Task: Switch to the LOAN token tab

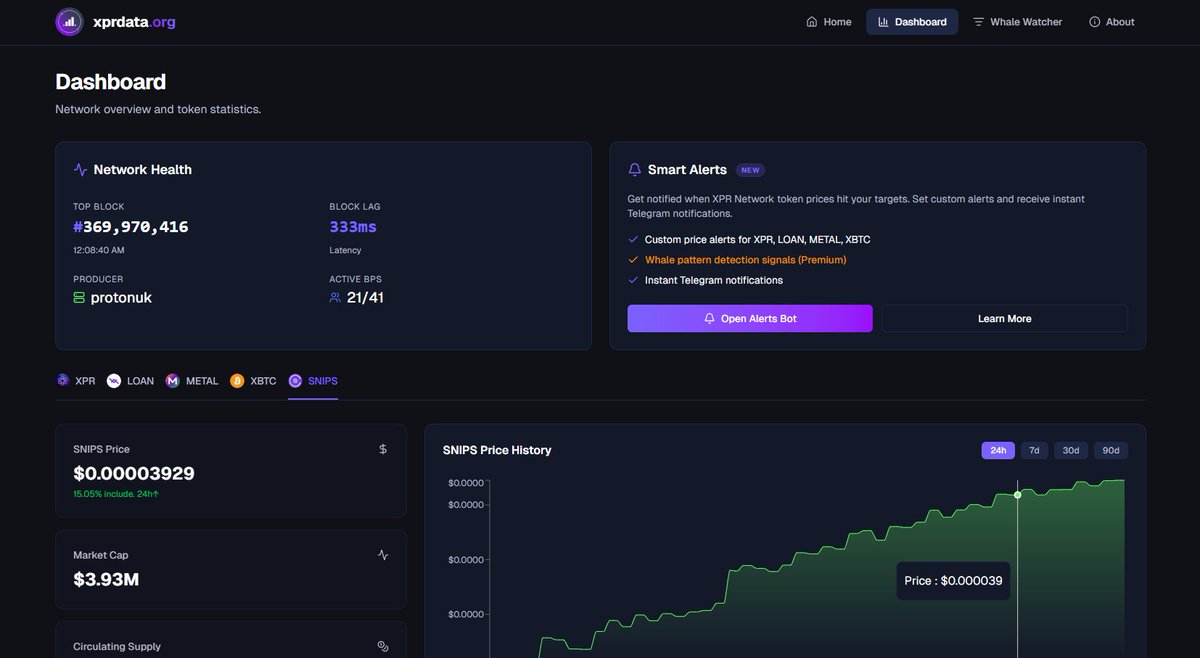Action: point(130,381)
